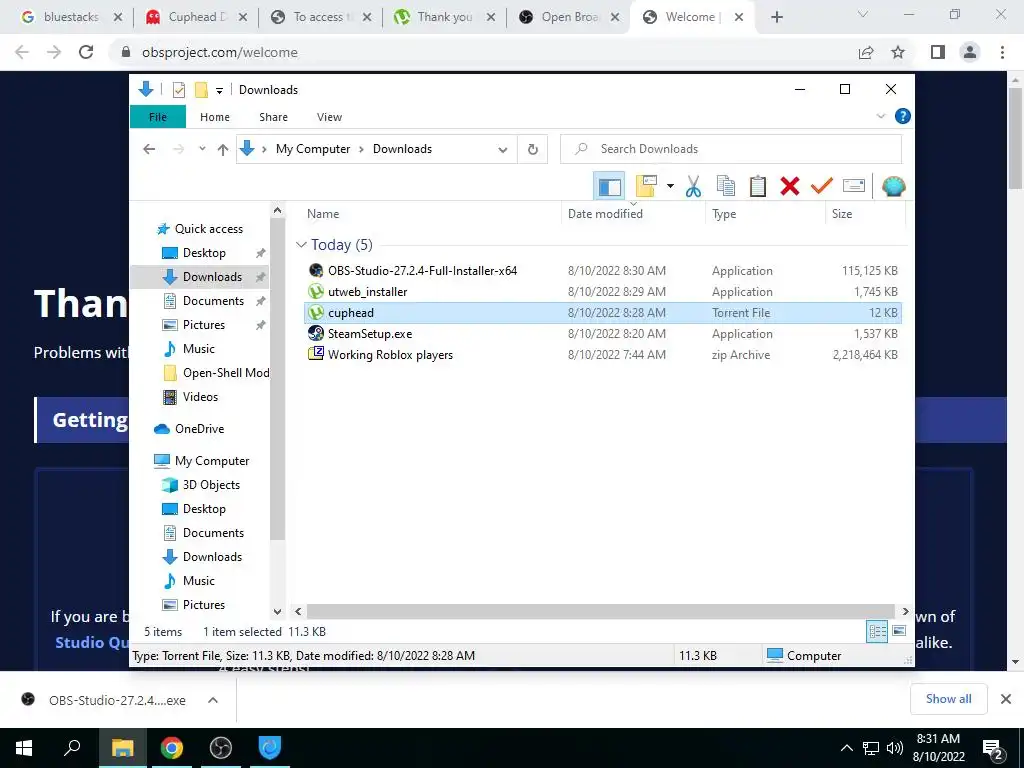Viewport: 1024px width, 768px height.
Task: Expand the ribbon with the chevron
Action: pyautogui.click(x=880, y=116)
